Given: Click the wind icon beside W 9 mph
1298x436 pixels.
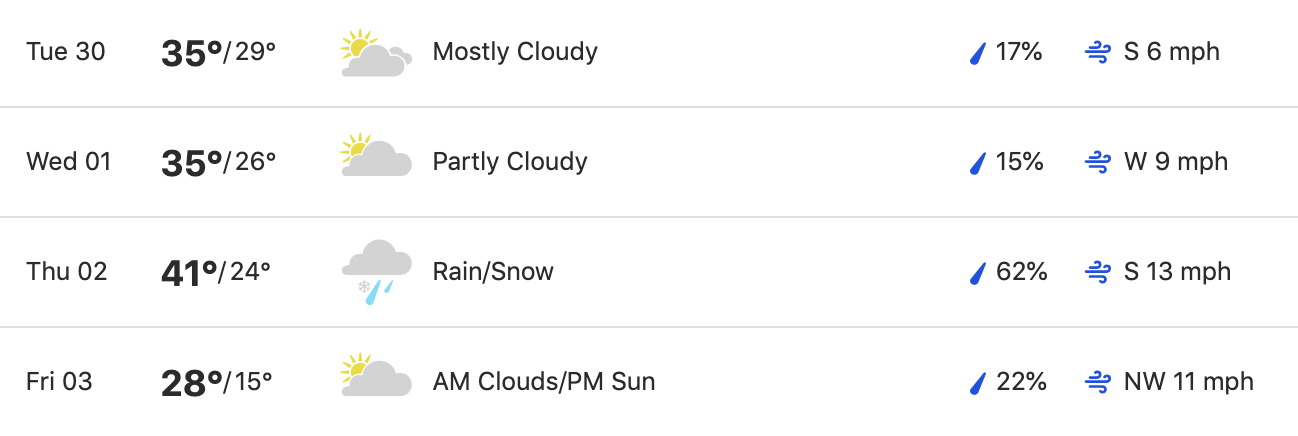Looking at the screenshot, I should coord(1098,163).
